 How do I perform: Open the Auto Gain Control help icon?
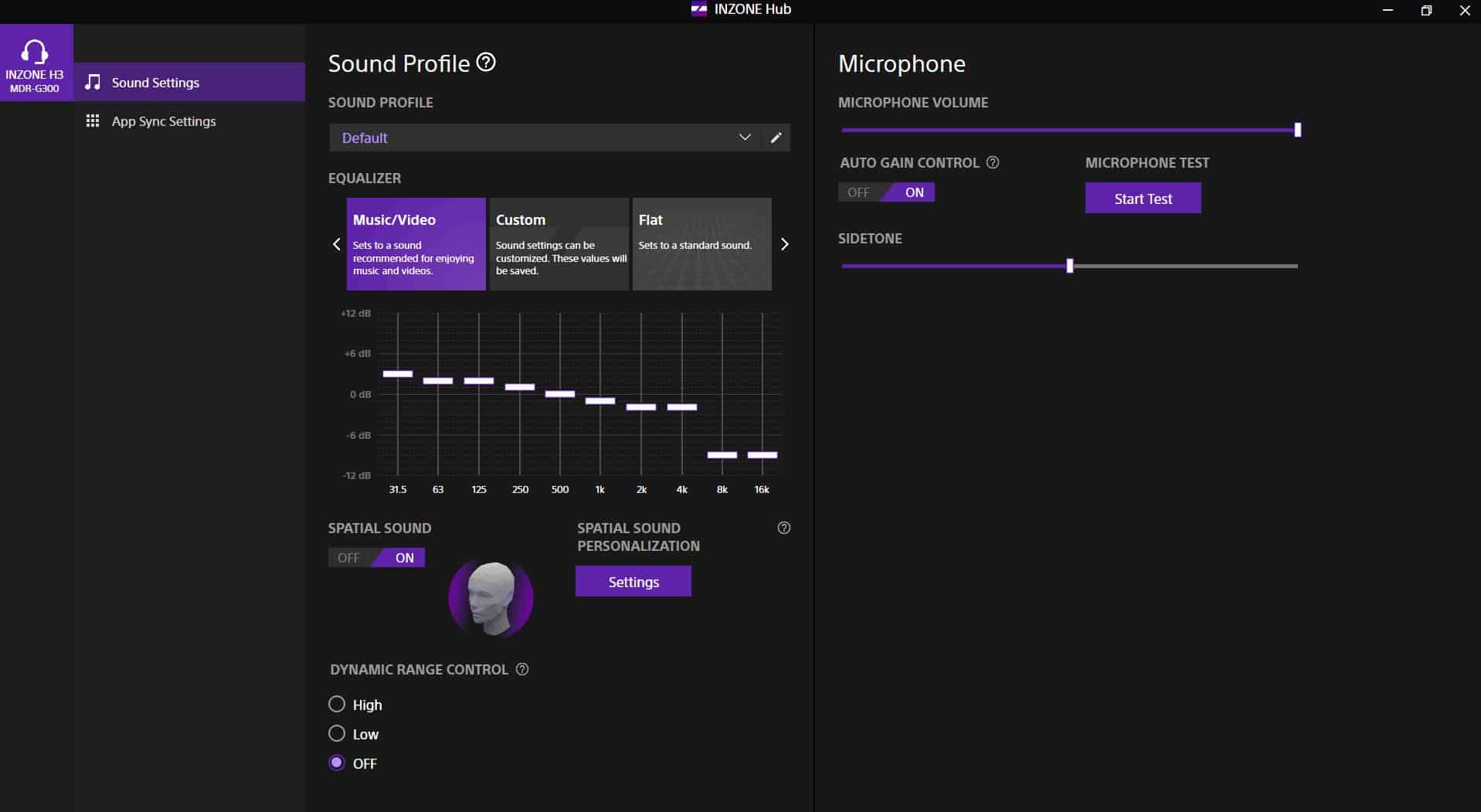(x=993, y=162)
